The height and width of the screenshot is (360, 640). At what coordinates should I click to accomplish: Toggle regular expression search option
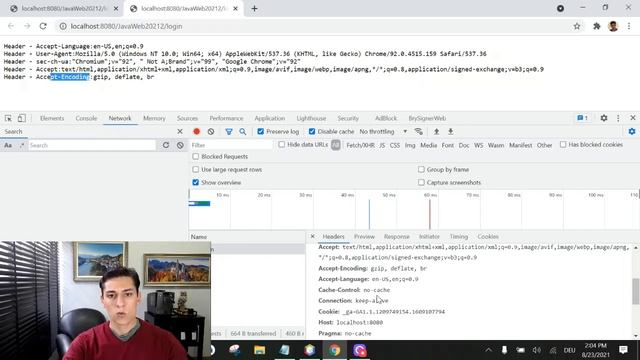(22, 145)
